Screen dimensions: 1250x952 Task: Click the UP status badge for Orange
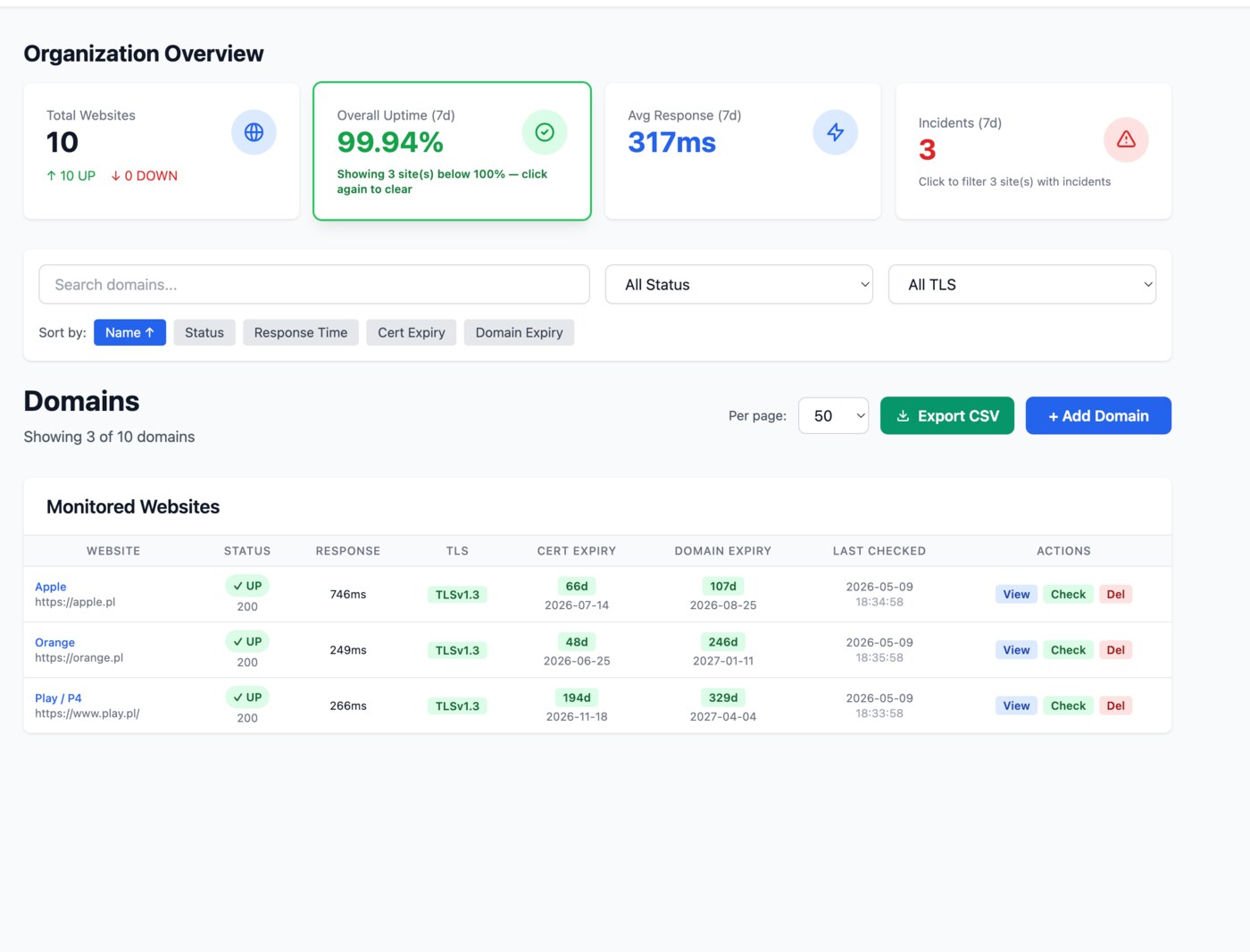tap(247, 641)
